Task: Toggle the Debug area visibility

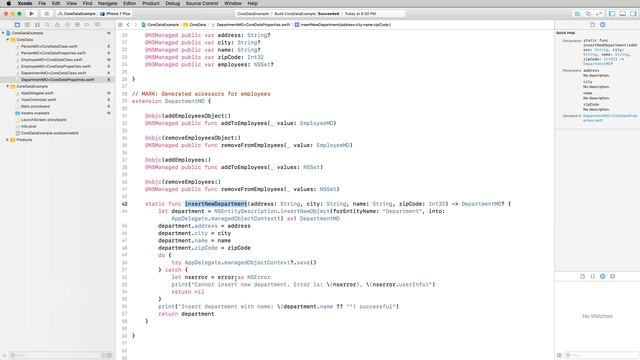Action: point(622,14)
